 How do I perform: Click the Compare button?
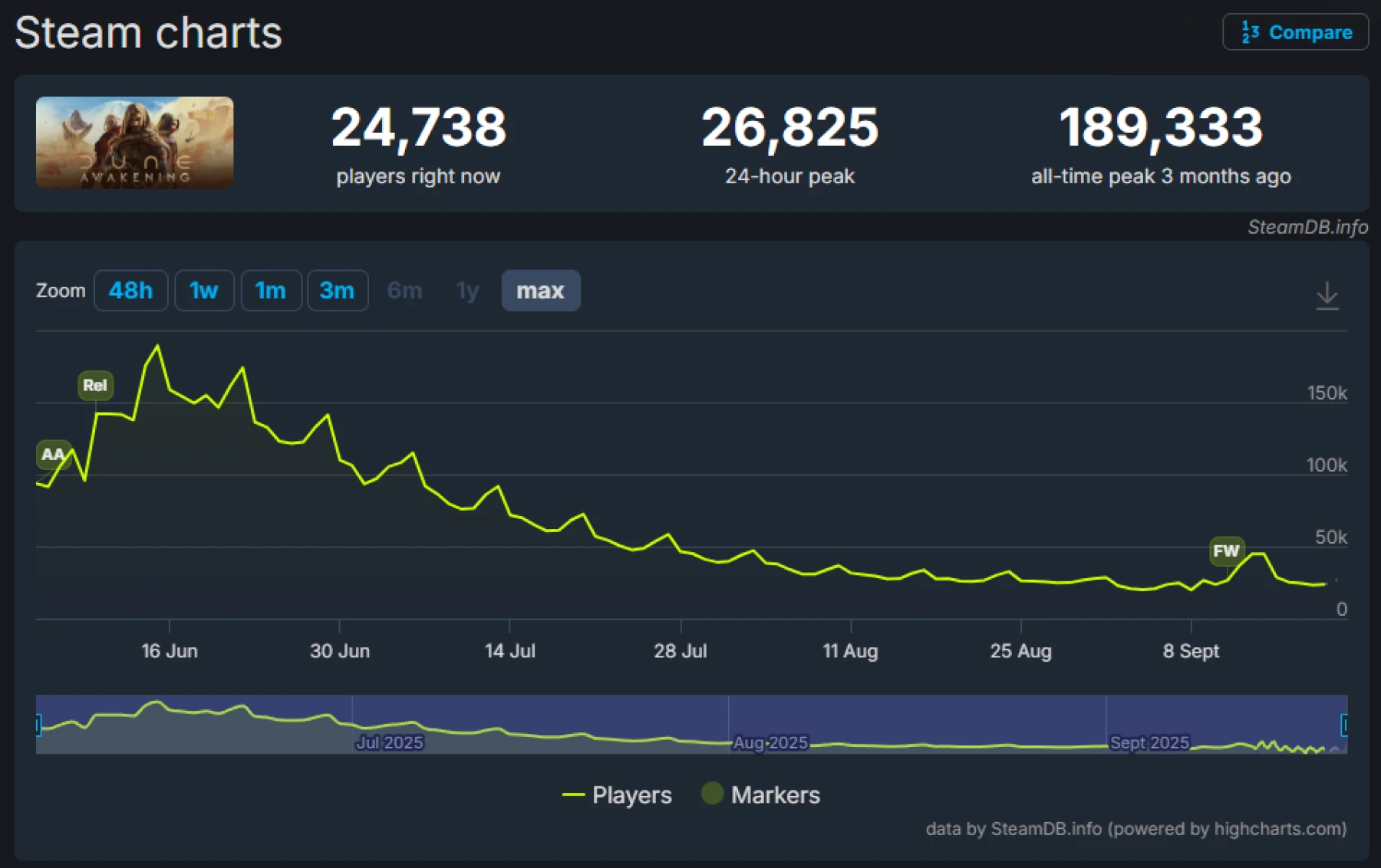click(x=1296, y=32)
